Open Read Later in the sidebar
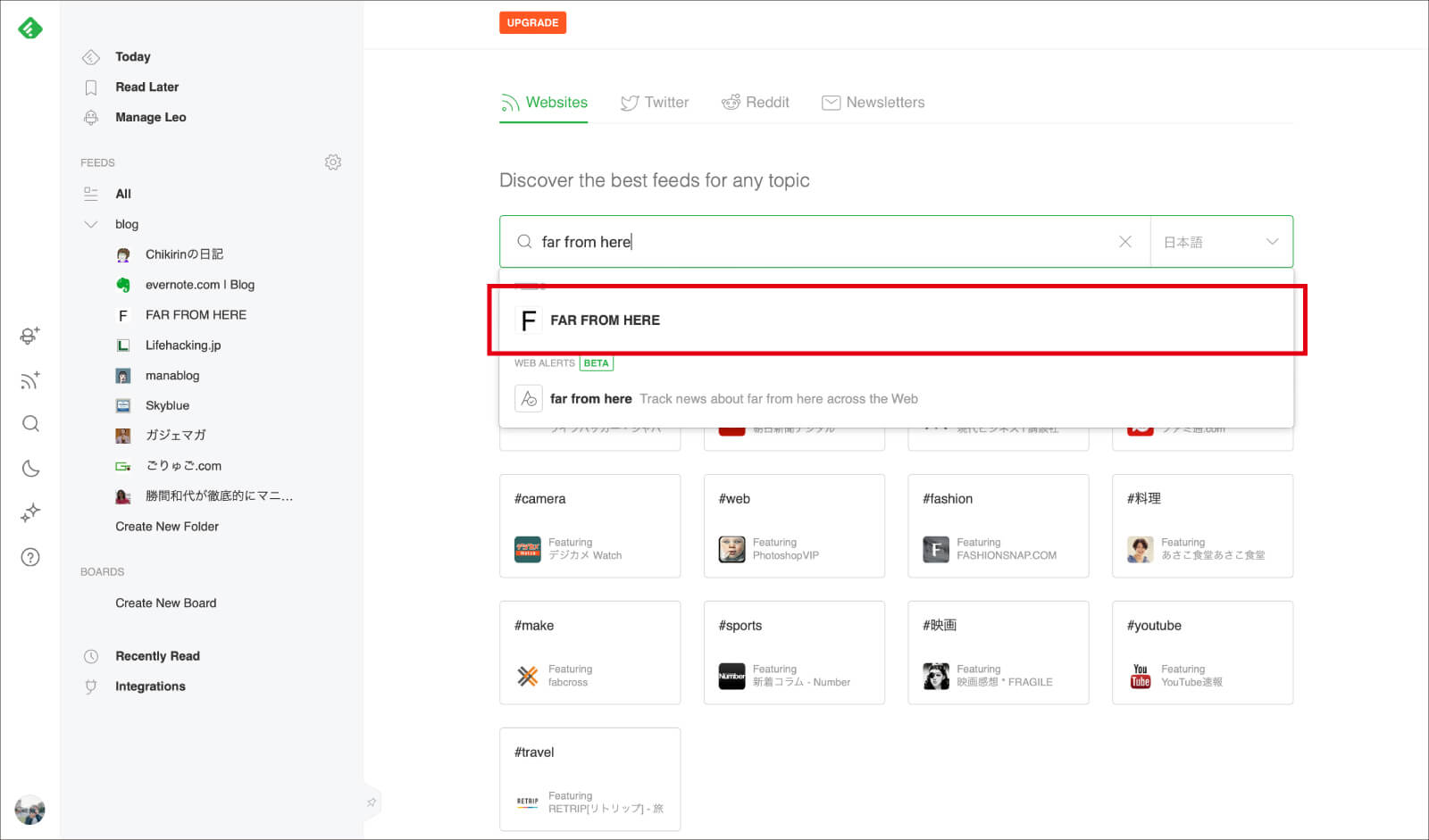1429x840 pixels. [147, 87]
